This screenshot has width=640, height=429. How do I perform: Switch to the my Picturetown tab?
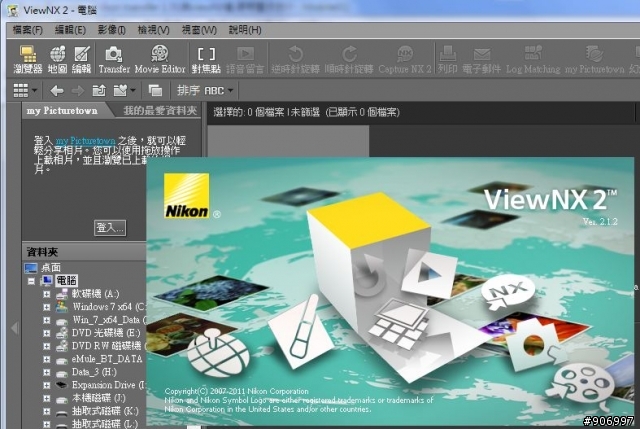click(62, 111)
